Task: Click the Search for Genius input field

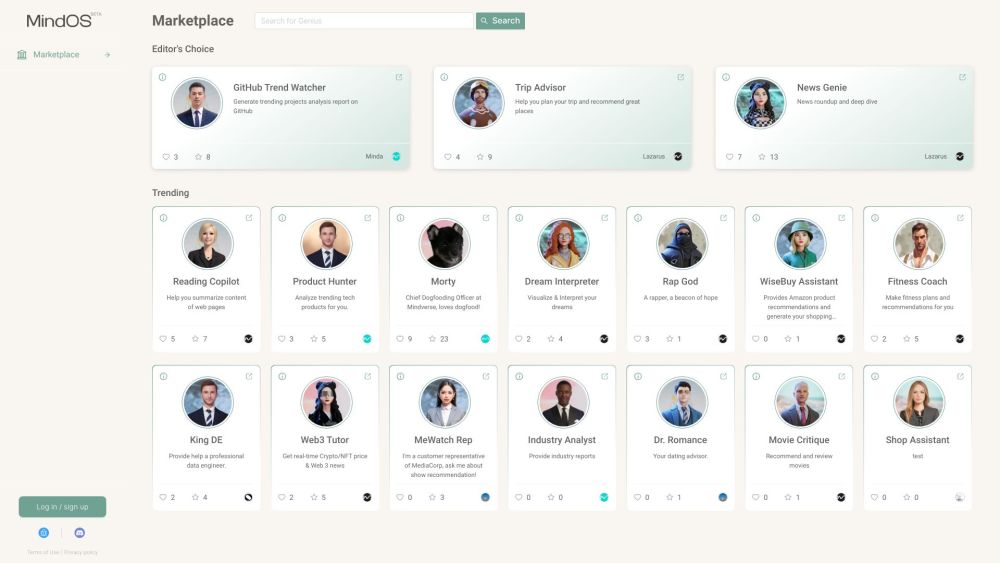Action: point(364,20)
